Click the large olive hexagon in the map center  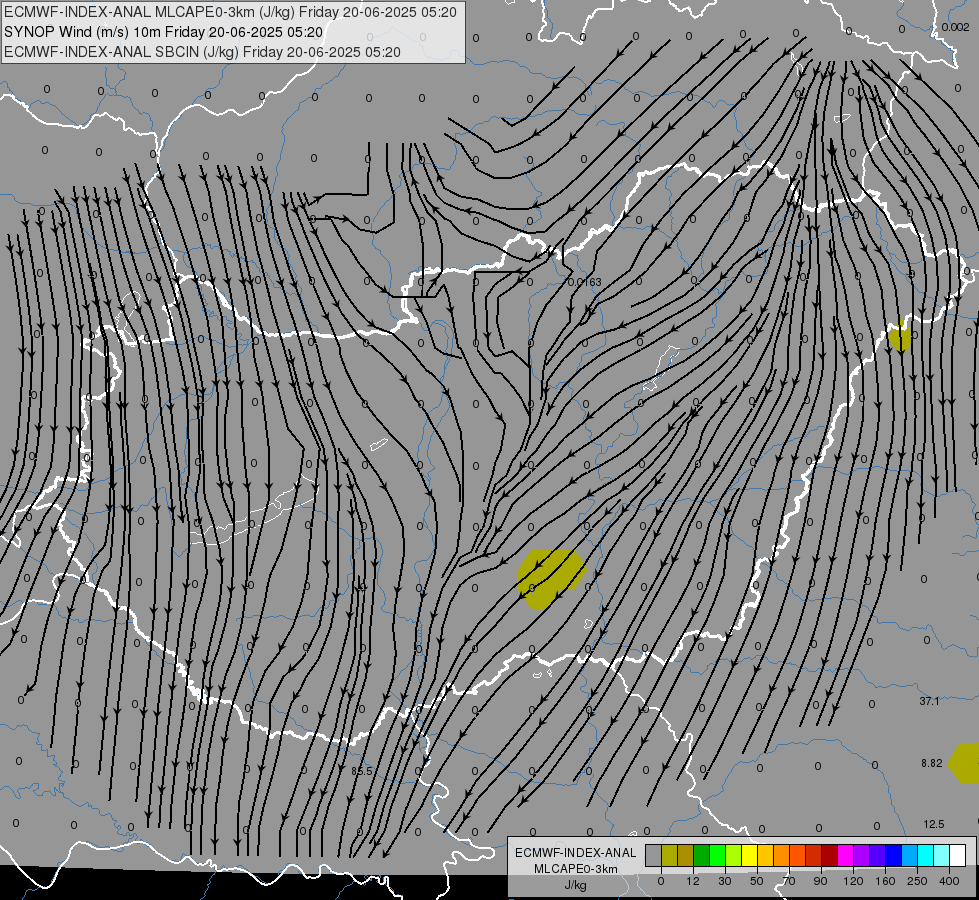pos(552,580)
